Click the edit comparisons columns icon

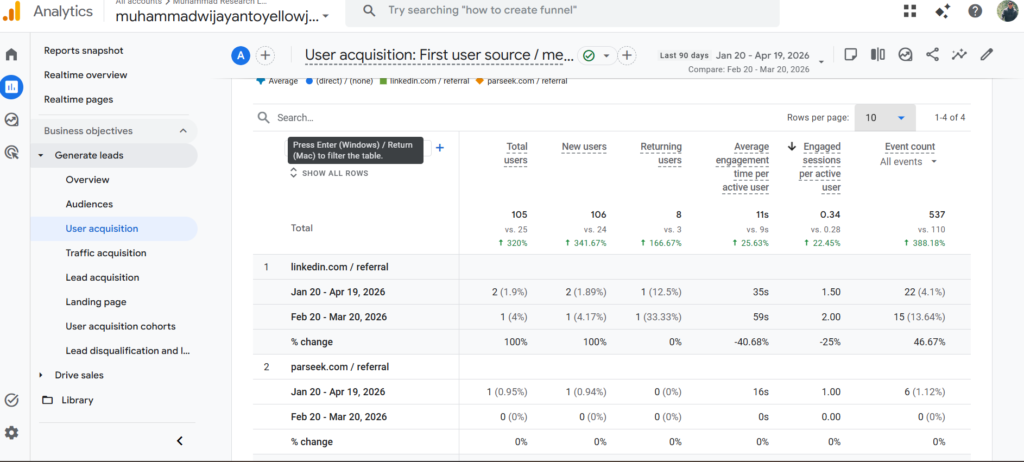pos(878,54)
